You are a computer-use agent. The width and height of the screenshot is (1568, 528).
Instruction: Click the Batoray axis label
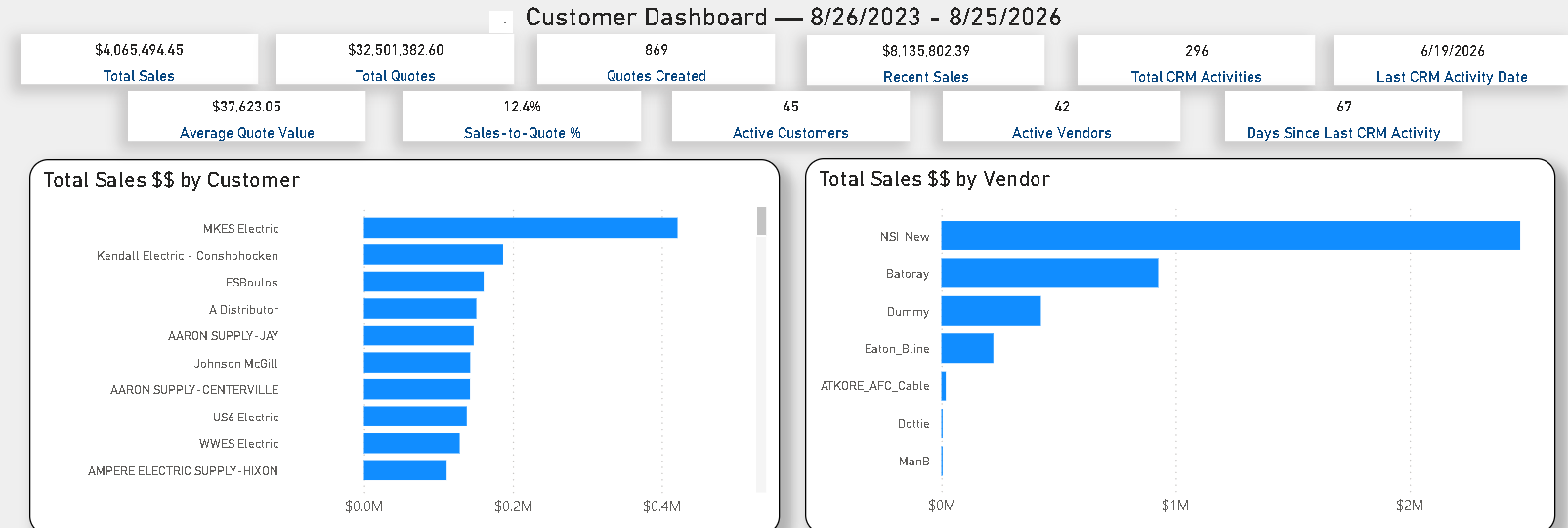pyautogui.click(x=908, y=274)
